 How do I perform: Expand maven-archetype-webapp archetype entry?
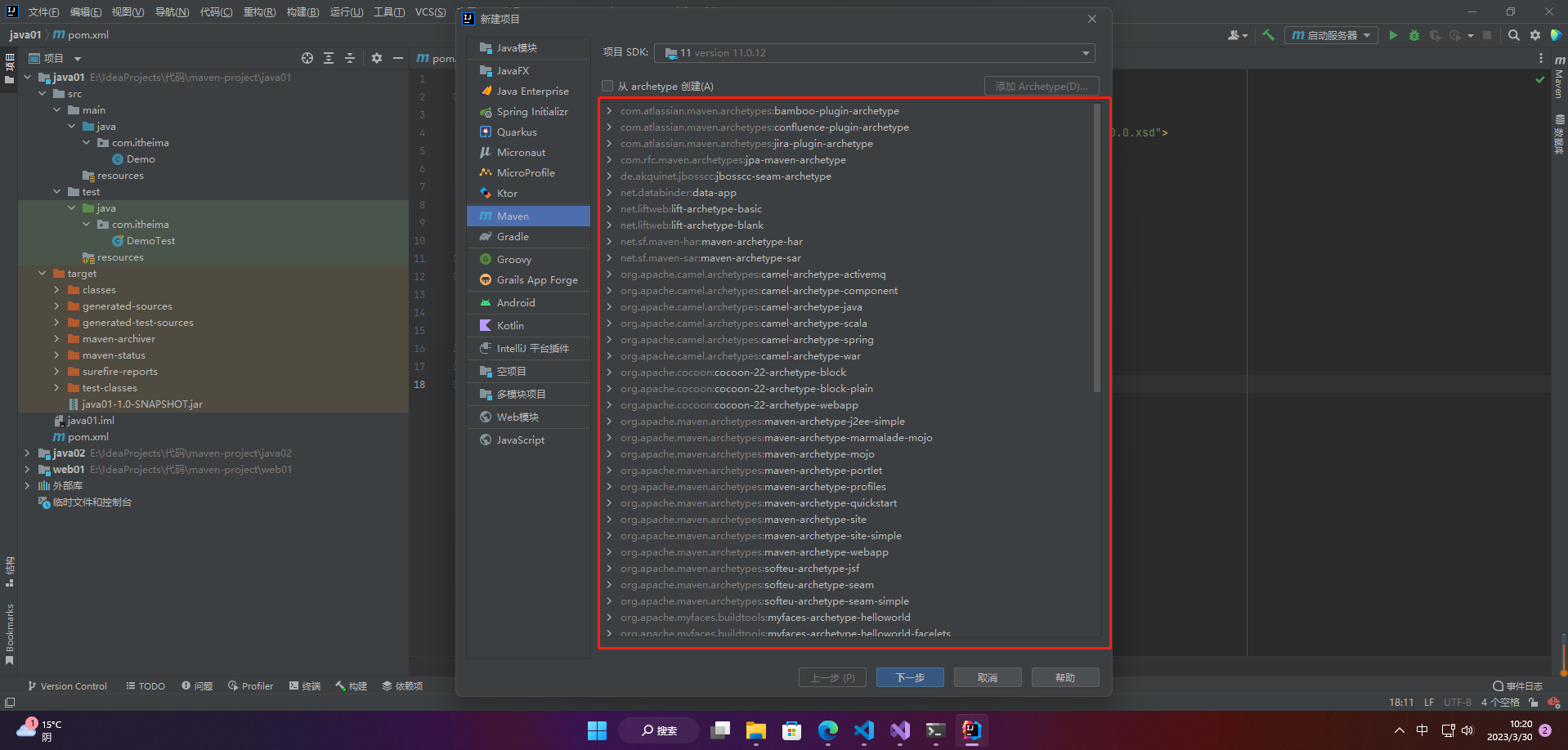coord(609,552)
